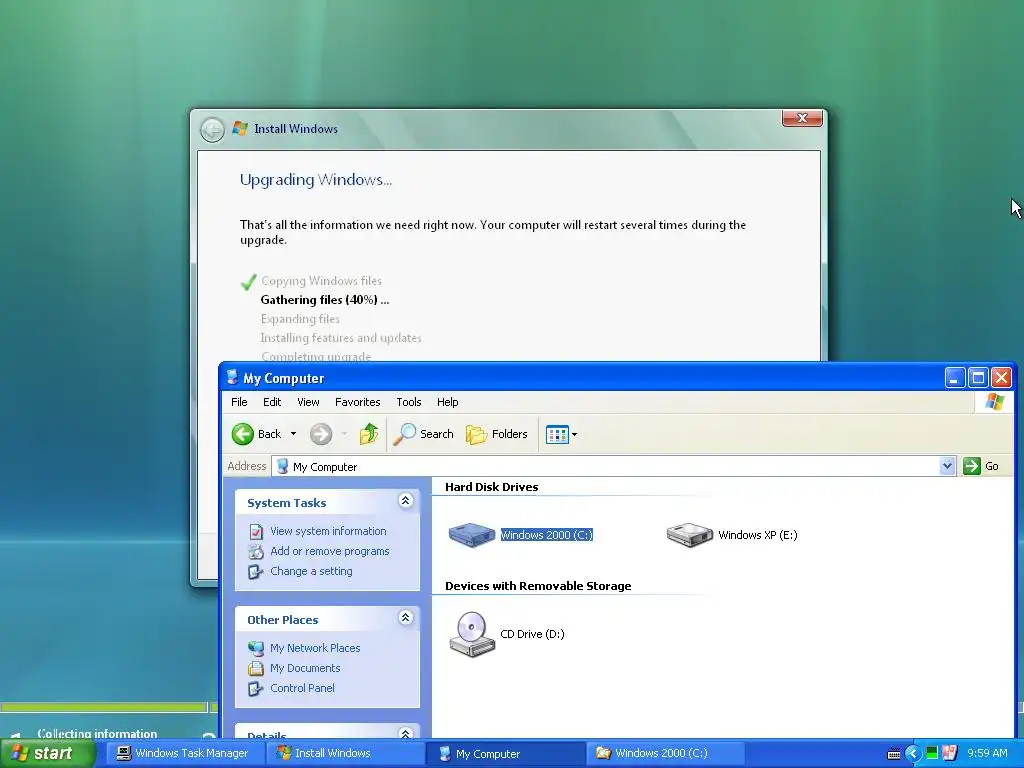
Task: Open the Back button history dropdown arrow
Action: click(x=293, y=434)
